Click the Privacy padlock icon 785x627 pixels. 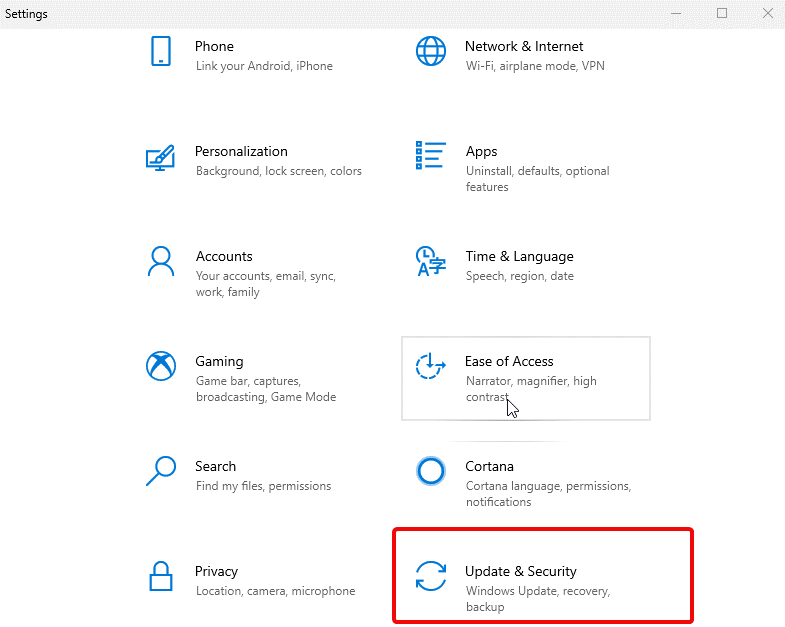pos(161,576)
